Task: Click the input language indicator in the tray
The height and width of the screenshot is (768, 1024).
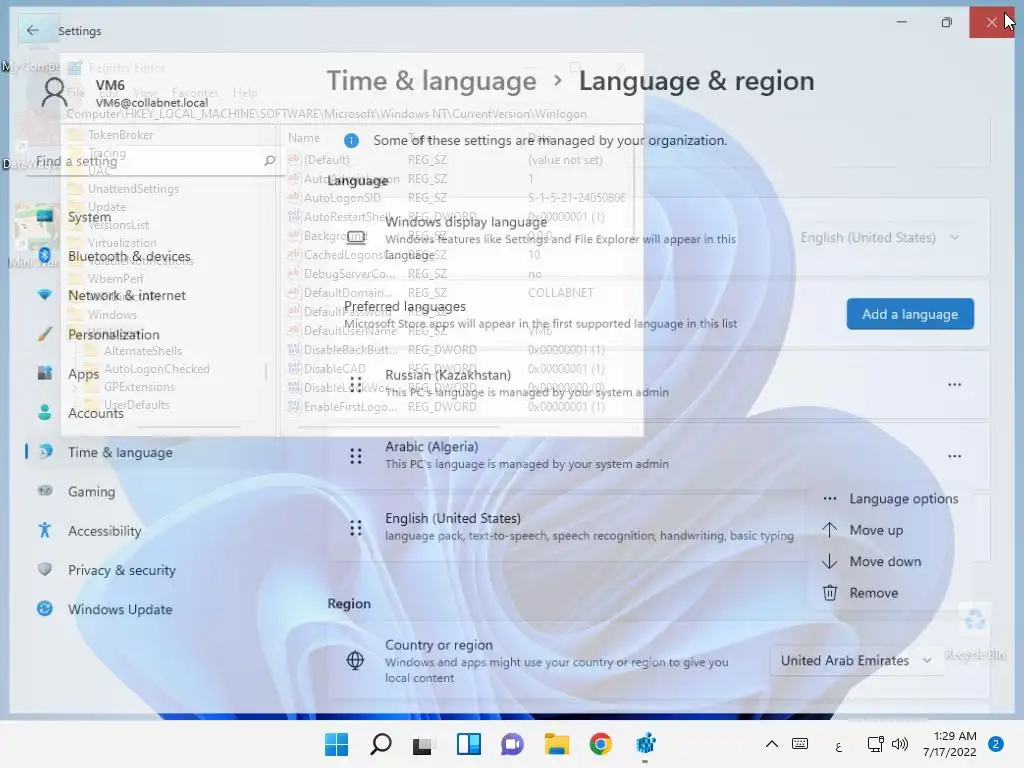Action: pyautogui.click(x=839, y=746)
